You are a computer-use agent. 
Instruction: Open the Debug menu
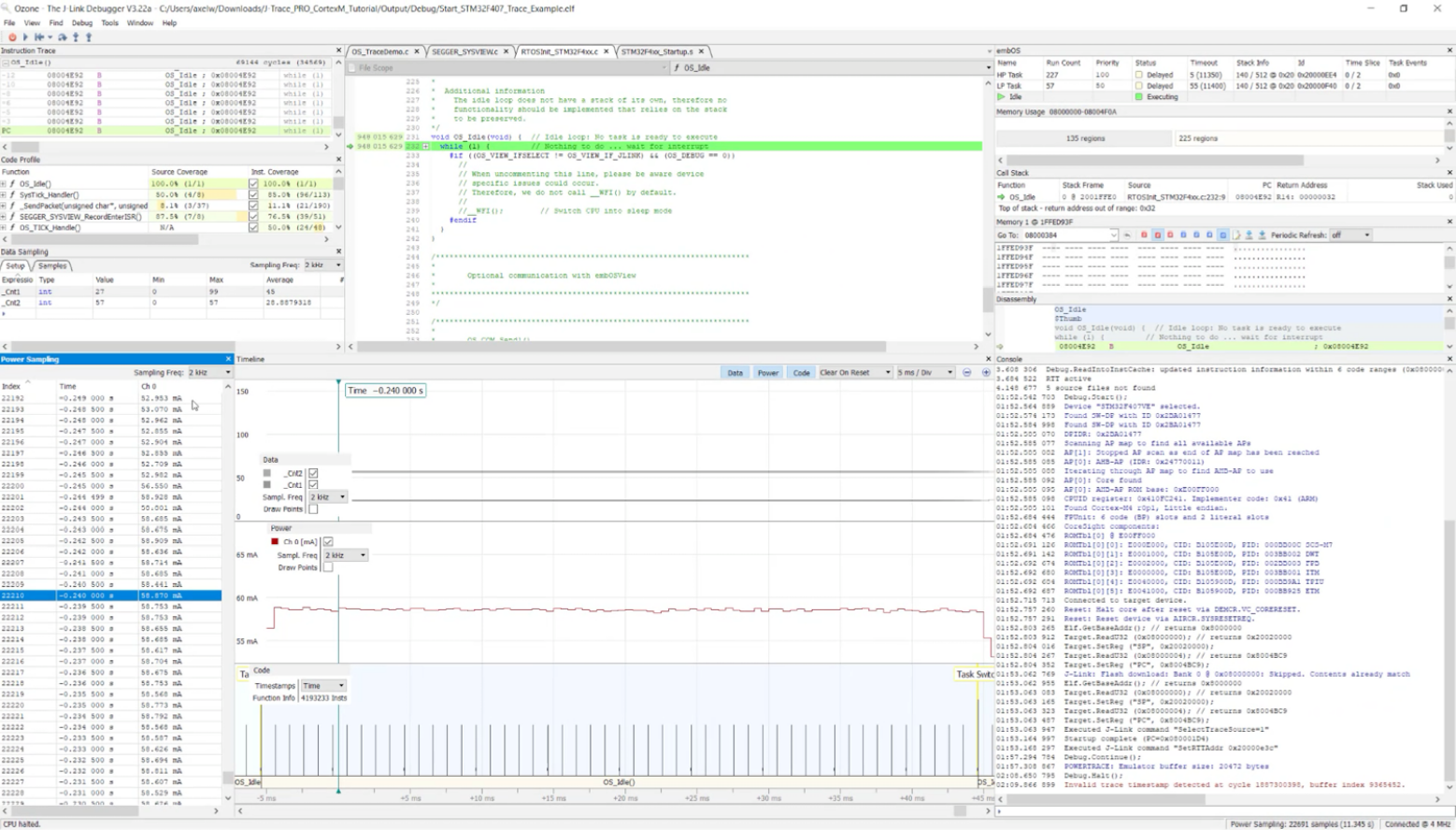coord(82,22)
